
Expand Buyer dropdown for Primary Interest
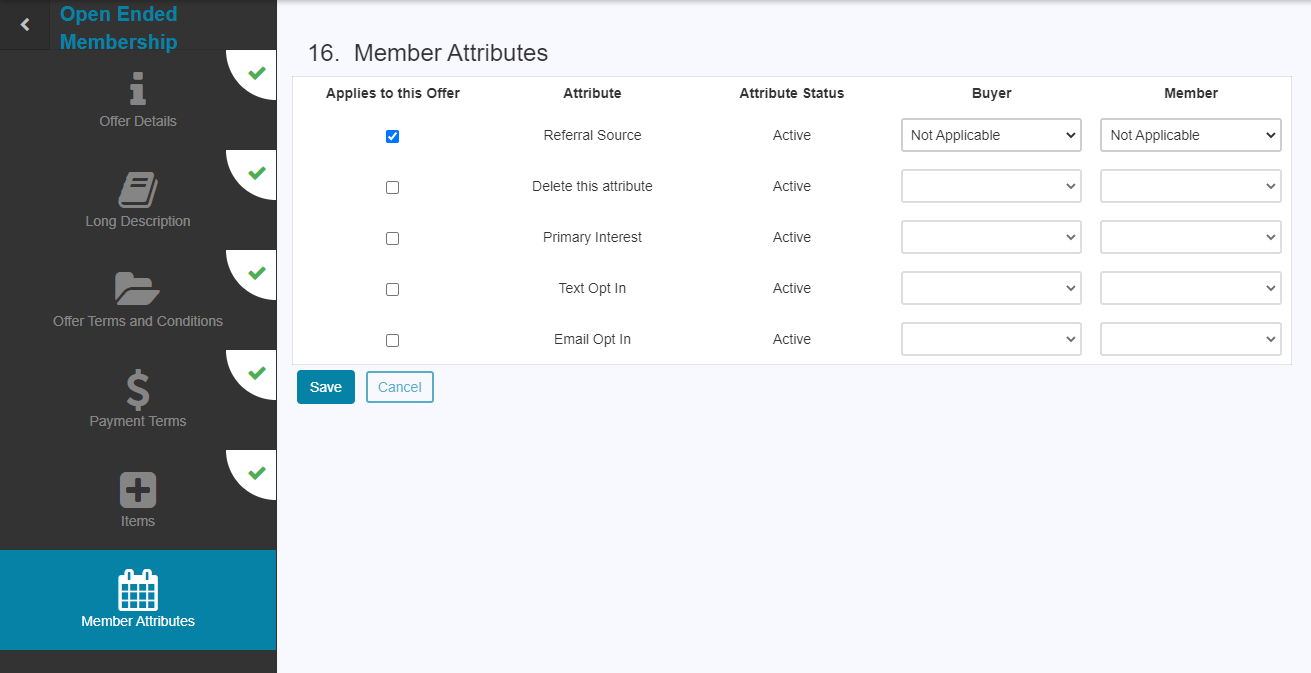click(x=991, y=237)
